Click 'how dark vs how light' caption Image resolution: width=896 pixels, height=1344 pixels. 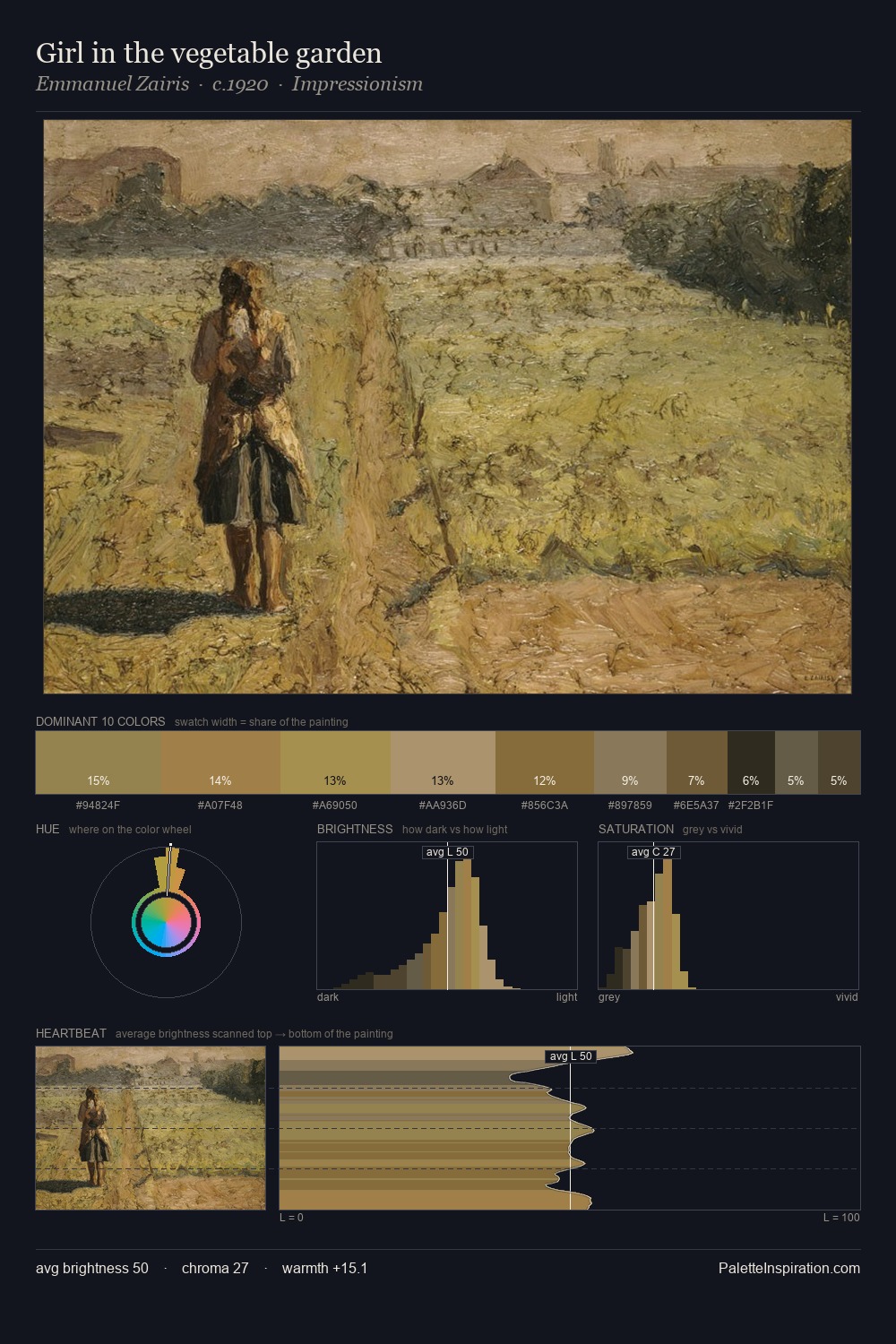point(454,830)
